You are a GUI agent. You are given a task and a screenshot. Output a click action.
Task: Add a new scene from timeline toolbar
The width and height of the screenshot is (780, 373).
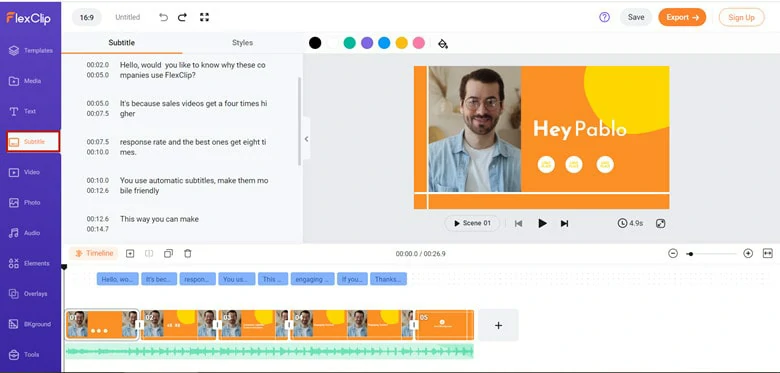tap(130, 254)
